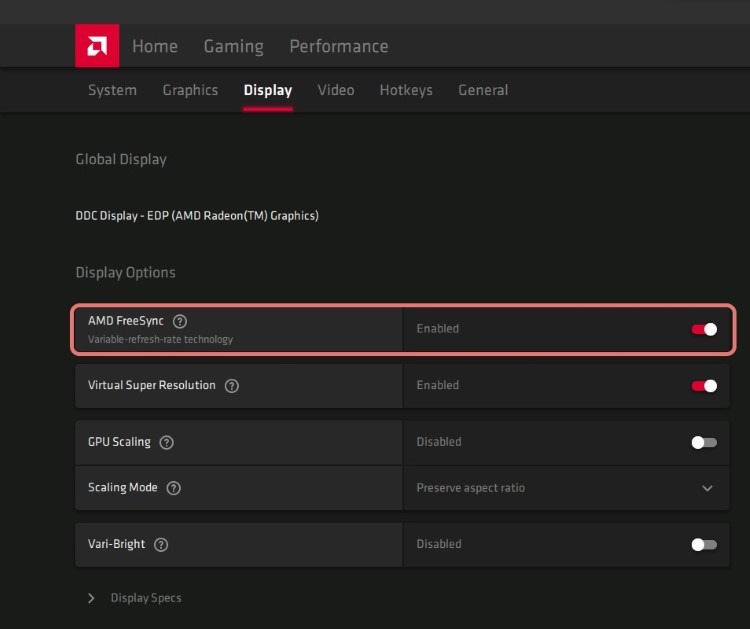The image size is (750, 629).
Task: Click the Vari-Bright label
Action: pos(116,544)
